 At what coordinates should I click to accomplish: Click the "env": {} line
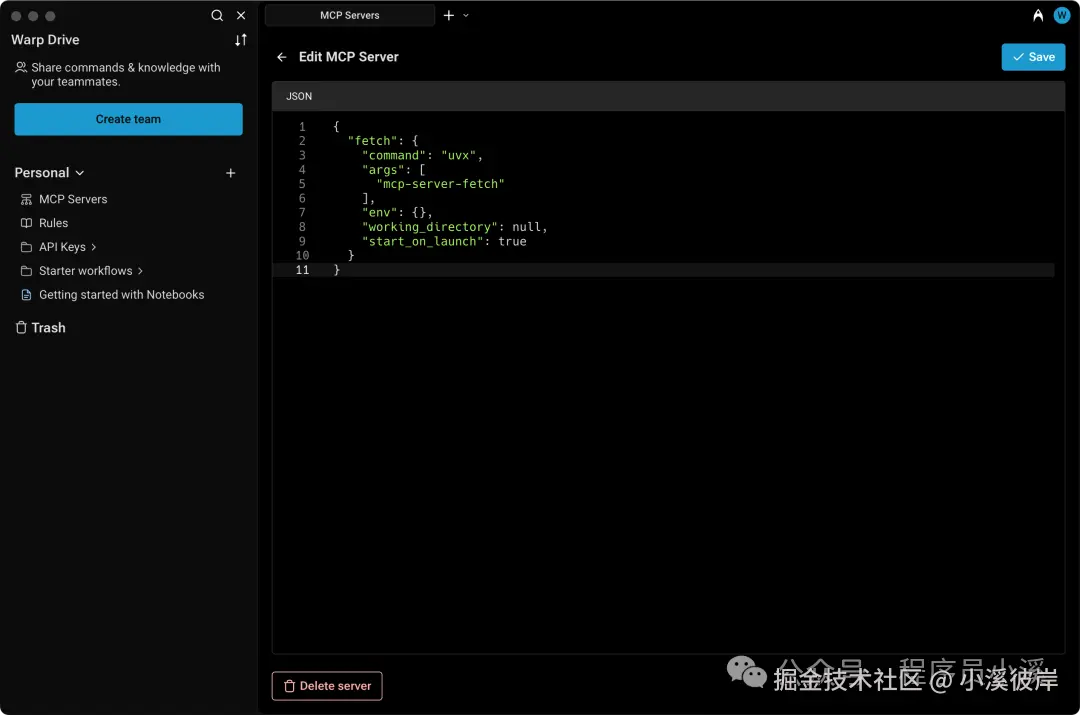397,213
